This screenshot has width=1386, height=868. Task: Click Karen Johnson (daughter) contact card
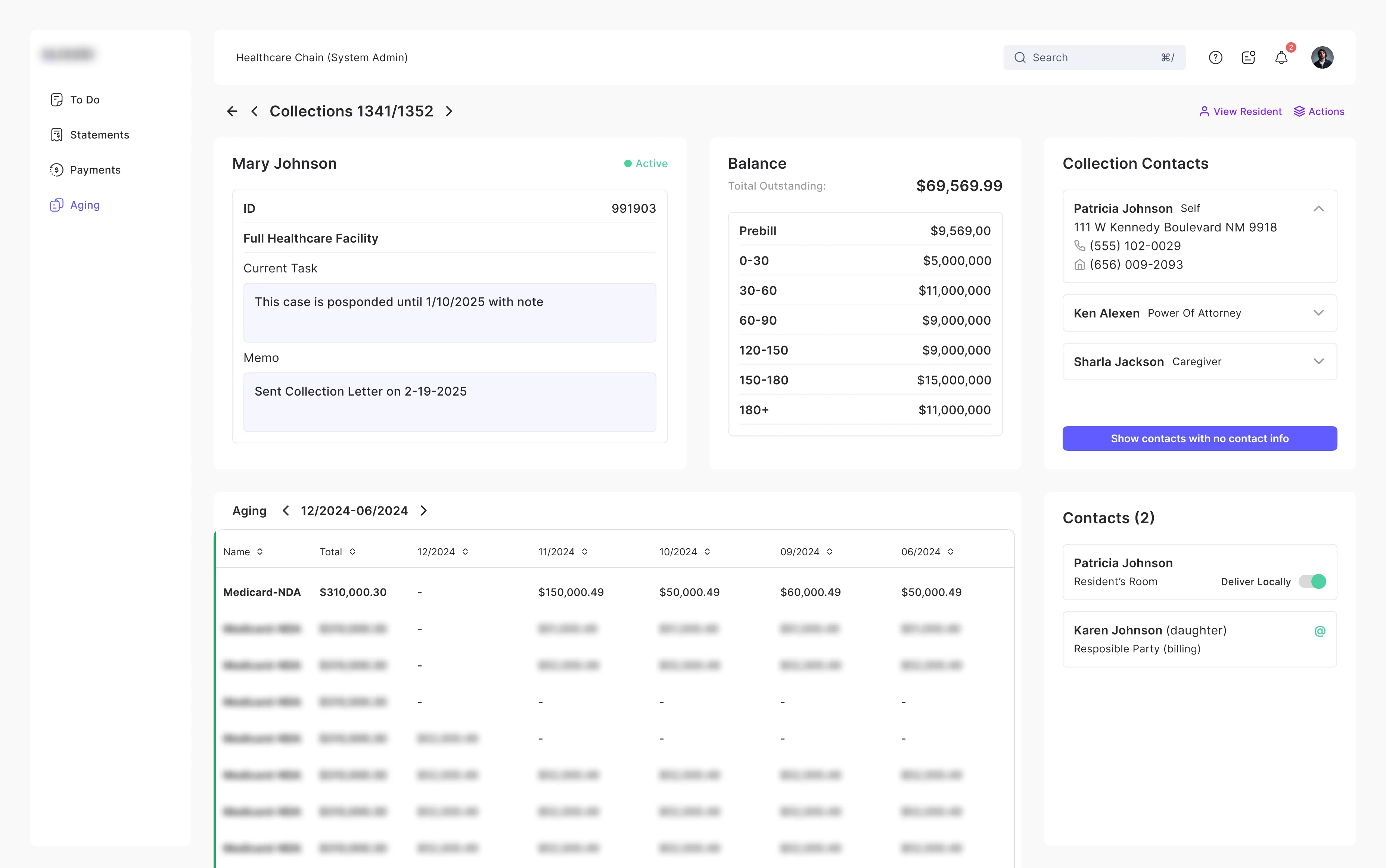pos(1199,639)
